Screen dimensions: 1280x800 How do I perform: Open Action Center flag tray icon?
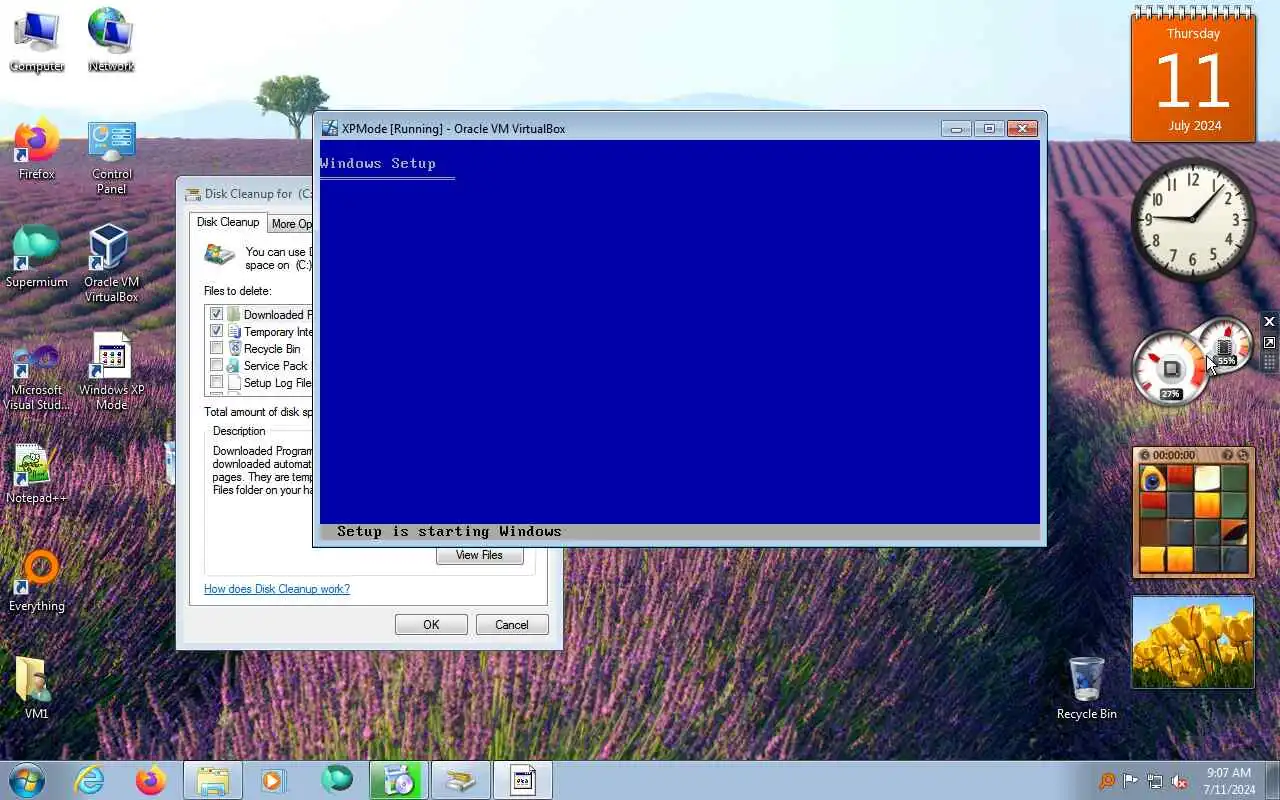1131,781
